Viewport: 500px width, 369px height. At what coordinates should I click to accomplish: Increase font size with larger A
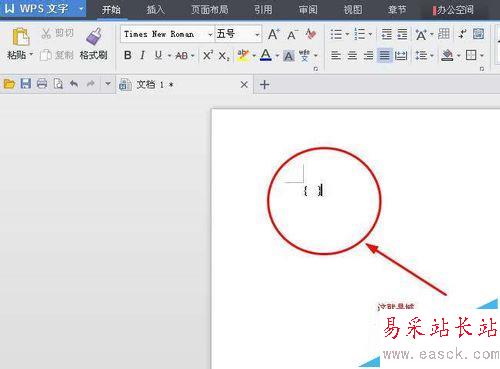274,34
